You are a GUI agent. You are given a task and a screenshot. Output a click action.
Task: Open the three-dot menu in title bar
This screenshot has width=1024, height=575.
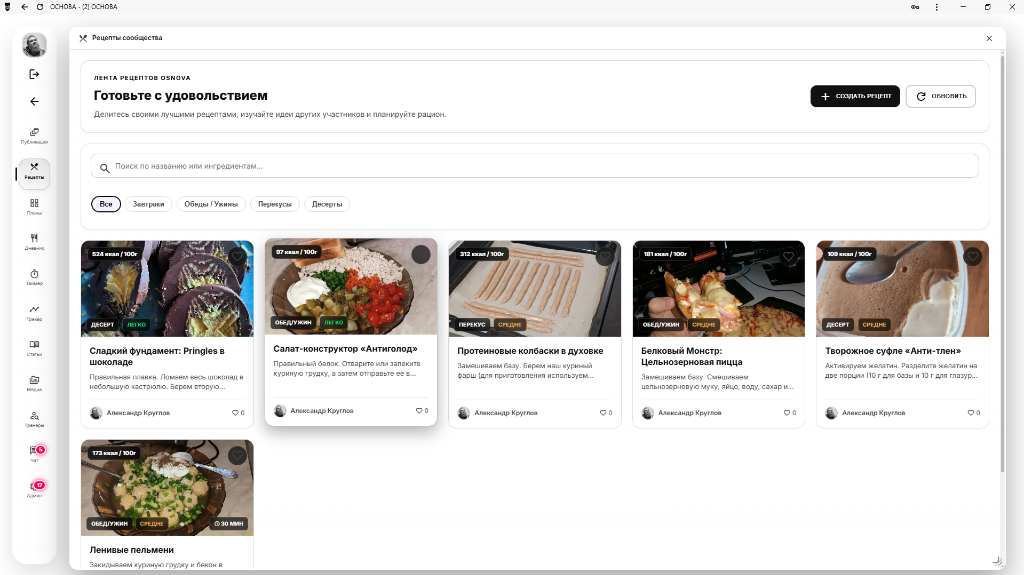tap(936, 7)
